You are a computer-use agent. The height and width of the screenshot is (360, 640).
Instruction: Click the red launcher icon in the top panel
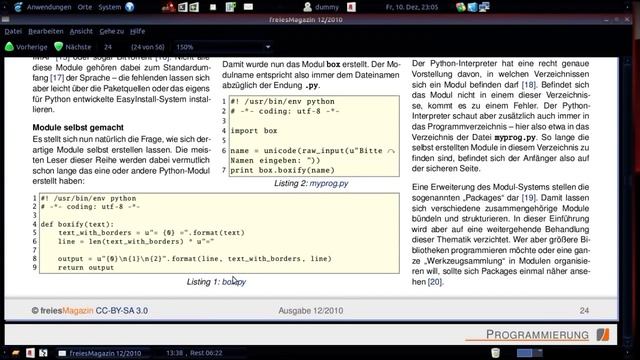pyautogui.click(x=168, y=7)
